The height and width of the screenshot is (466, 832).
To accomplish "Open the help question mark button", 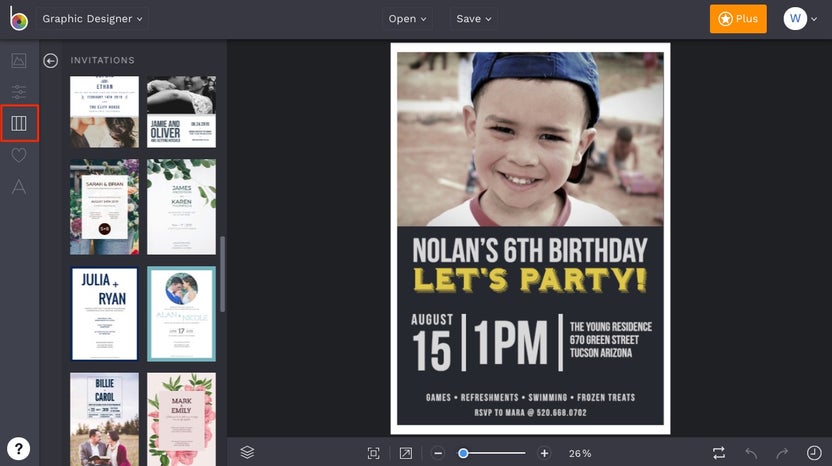I will pyautogui.click(x=19, y=448).
